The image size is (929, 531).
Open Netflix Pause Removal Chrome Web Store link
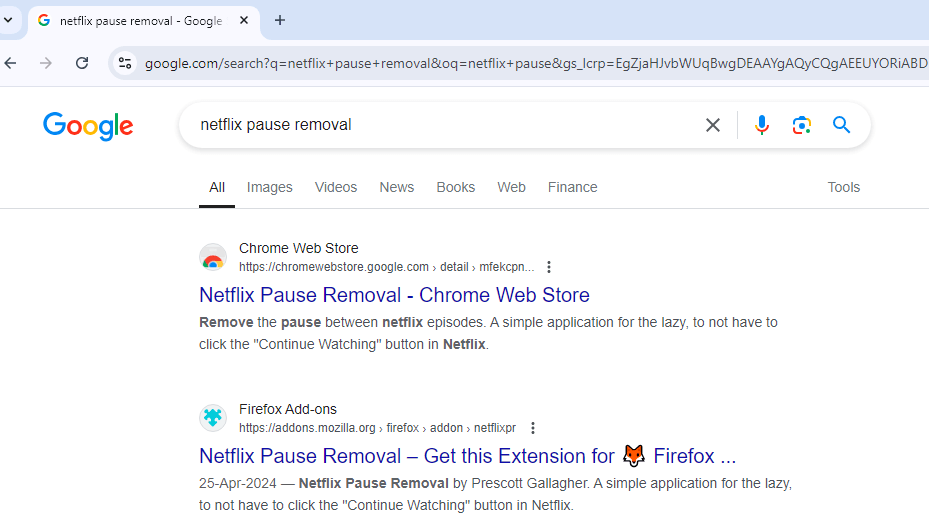click(394, 295)
